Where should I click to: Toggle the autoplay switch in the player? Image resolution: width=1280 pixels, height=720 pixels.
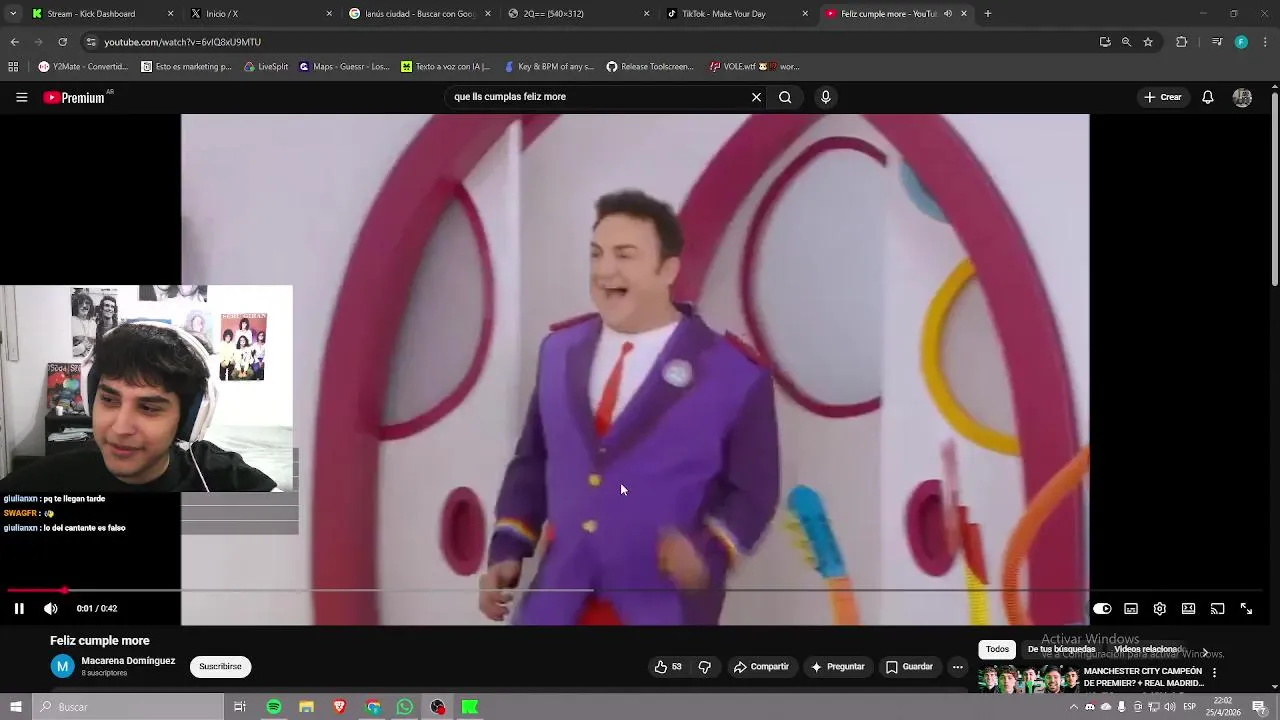pos(1102,608)
